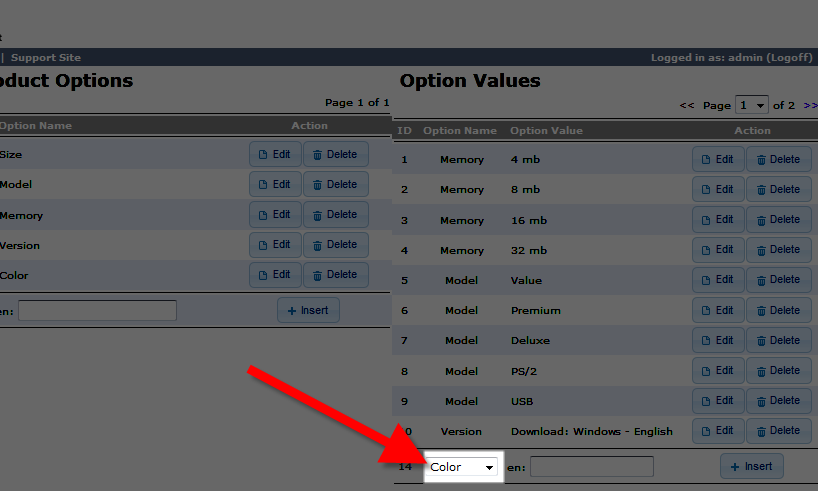Edit the Premium option value
818x491 pixels.
tap(717, 311)
